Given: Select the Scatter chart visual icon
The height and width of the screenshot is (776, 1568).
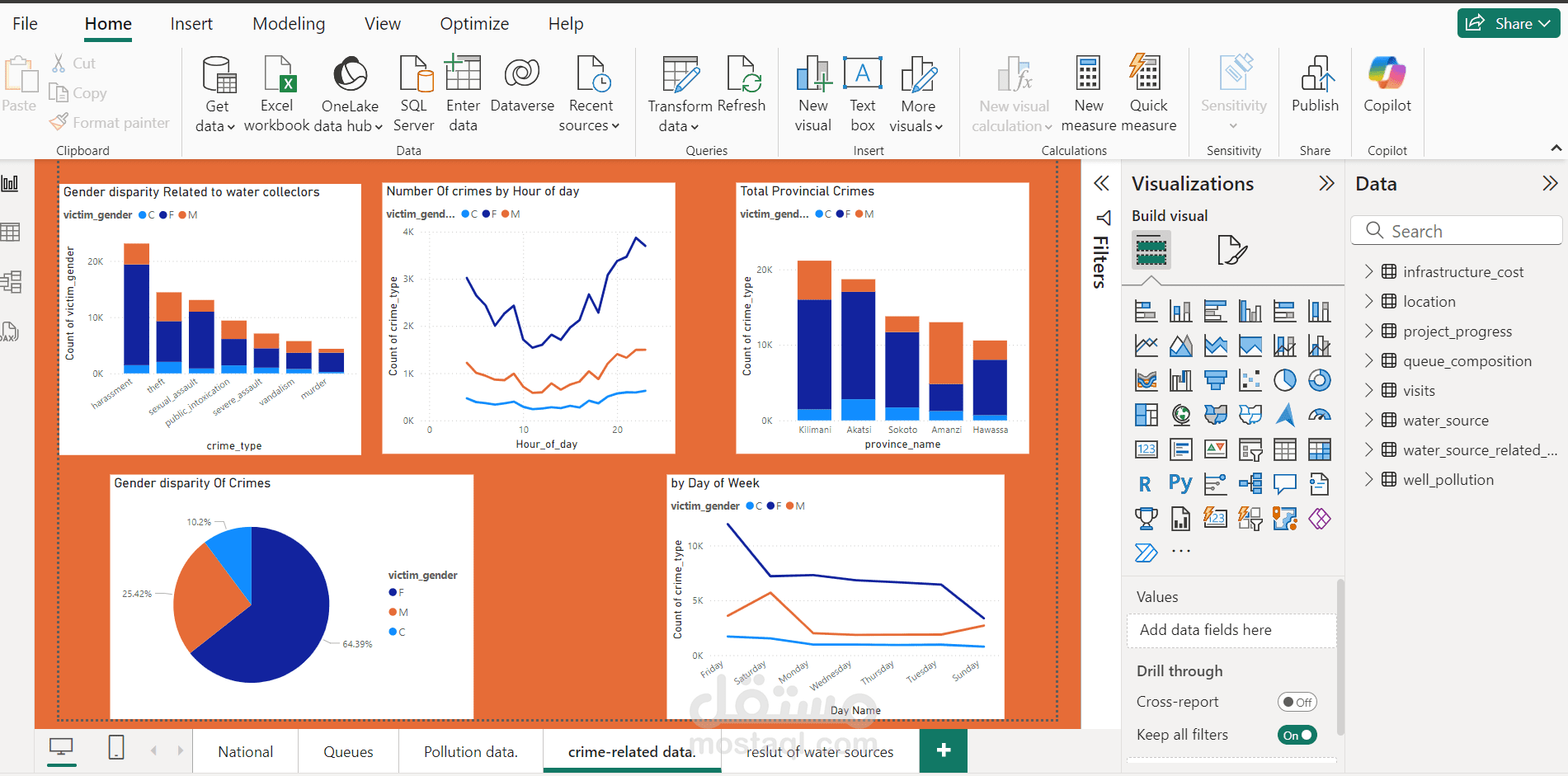Looking at the screenshot, I should tap(1250, 380).
